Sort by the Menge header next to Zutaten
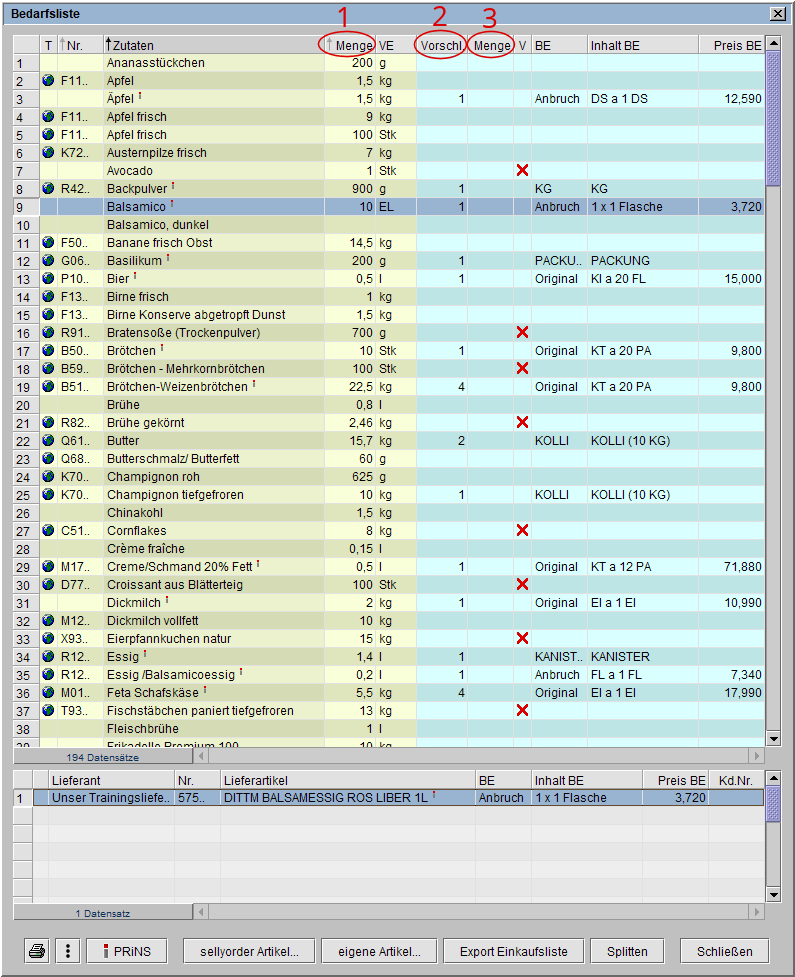 (x=350, y=46)
